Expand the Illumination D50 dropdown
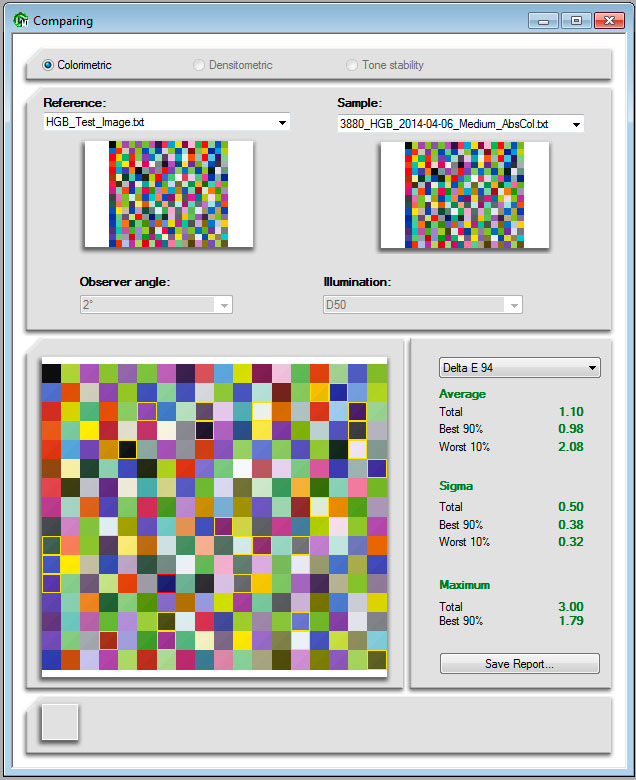636x780 pixels. [514, 305]
